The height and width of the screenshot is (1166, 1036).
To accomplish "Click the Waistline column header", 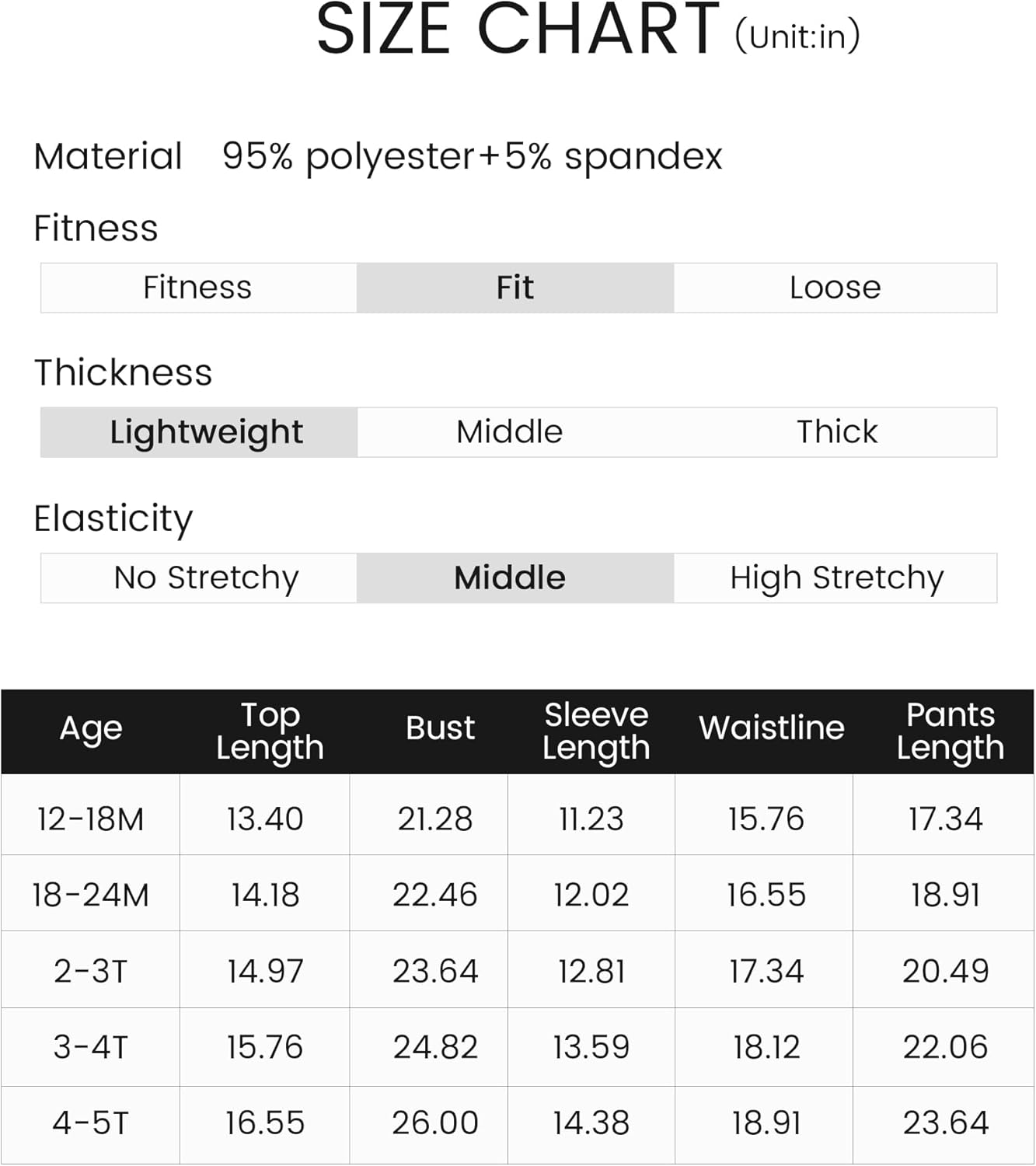I will [771, 729].
